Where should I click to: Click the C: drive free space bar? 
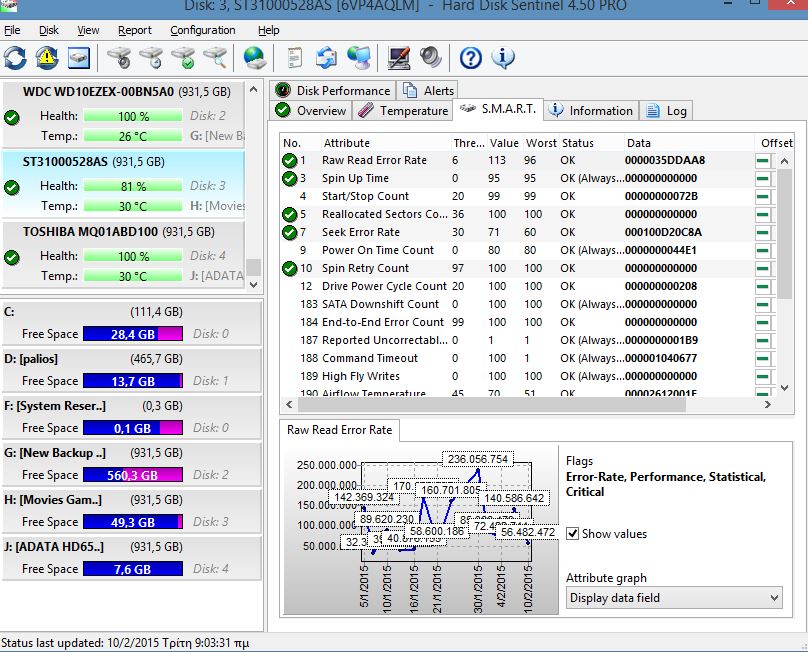[132, 334]
